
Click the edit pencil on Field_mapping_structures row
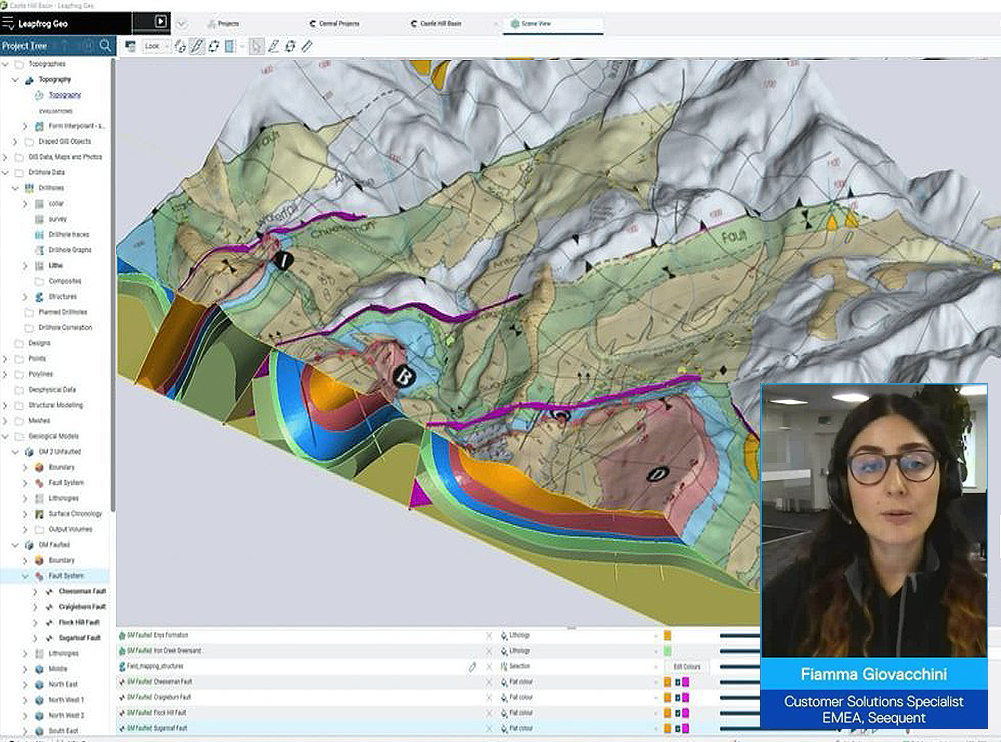point(472,666)
